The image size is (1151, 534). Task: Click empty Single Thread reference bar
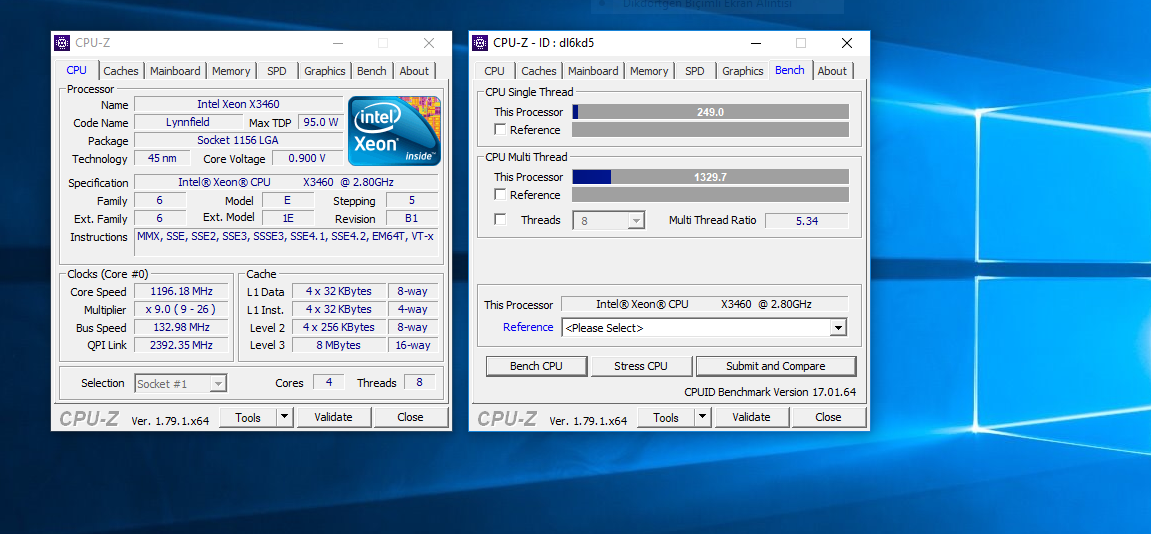coord(711,129)
